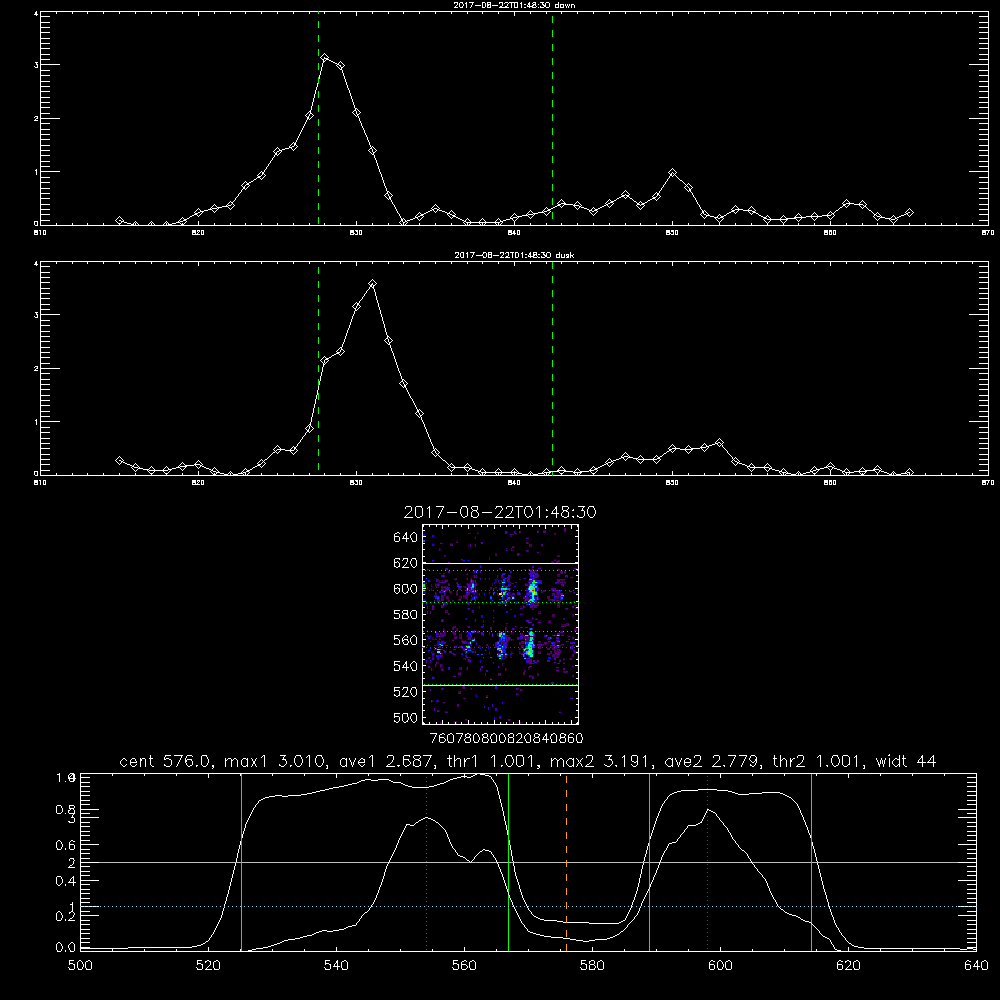Select the green vertical line near 614 in the bottom plot
This screenshot has width=1000, height=1000.
point(811,862)
